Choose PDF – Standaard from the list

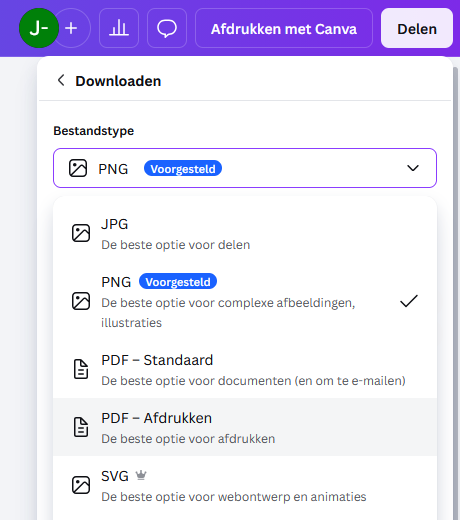tap(245, 370)
